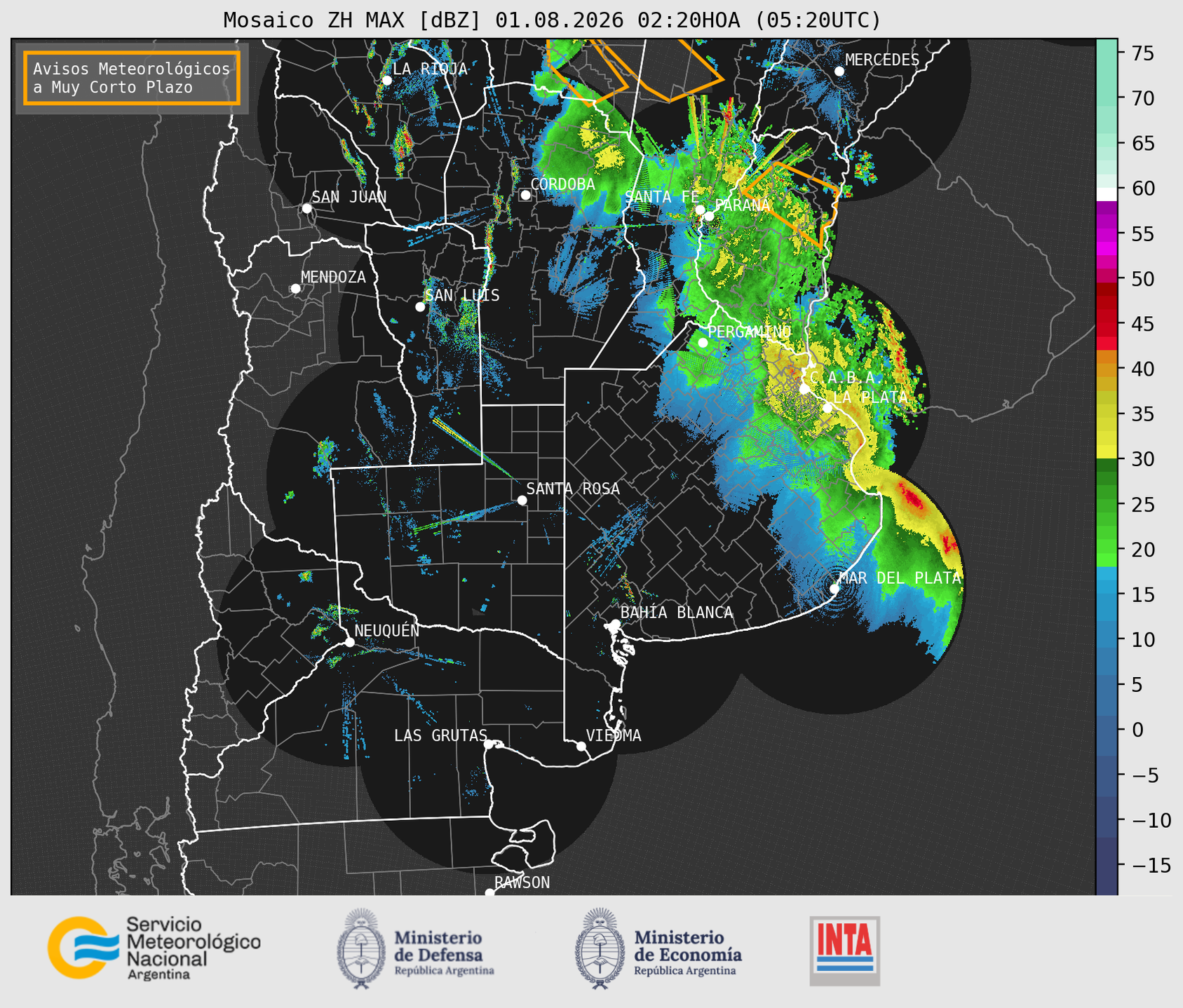
Task: Select the Neuquén city marker dot
Action: [x=349, y=642]
